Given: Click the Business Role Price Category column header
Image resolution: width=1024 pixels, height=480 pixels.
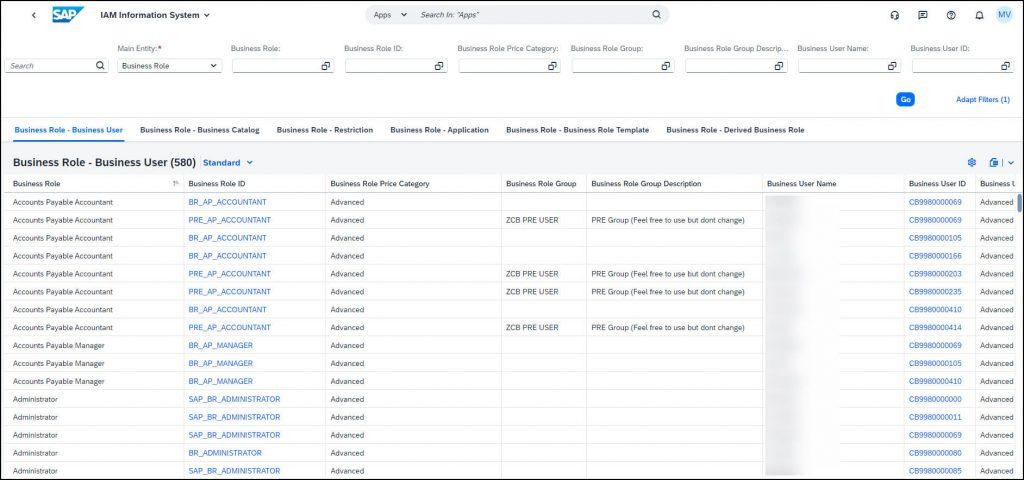Looking at the screenshot, I should click(x=413, y=184).
